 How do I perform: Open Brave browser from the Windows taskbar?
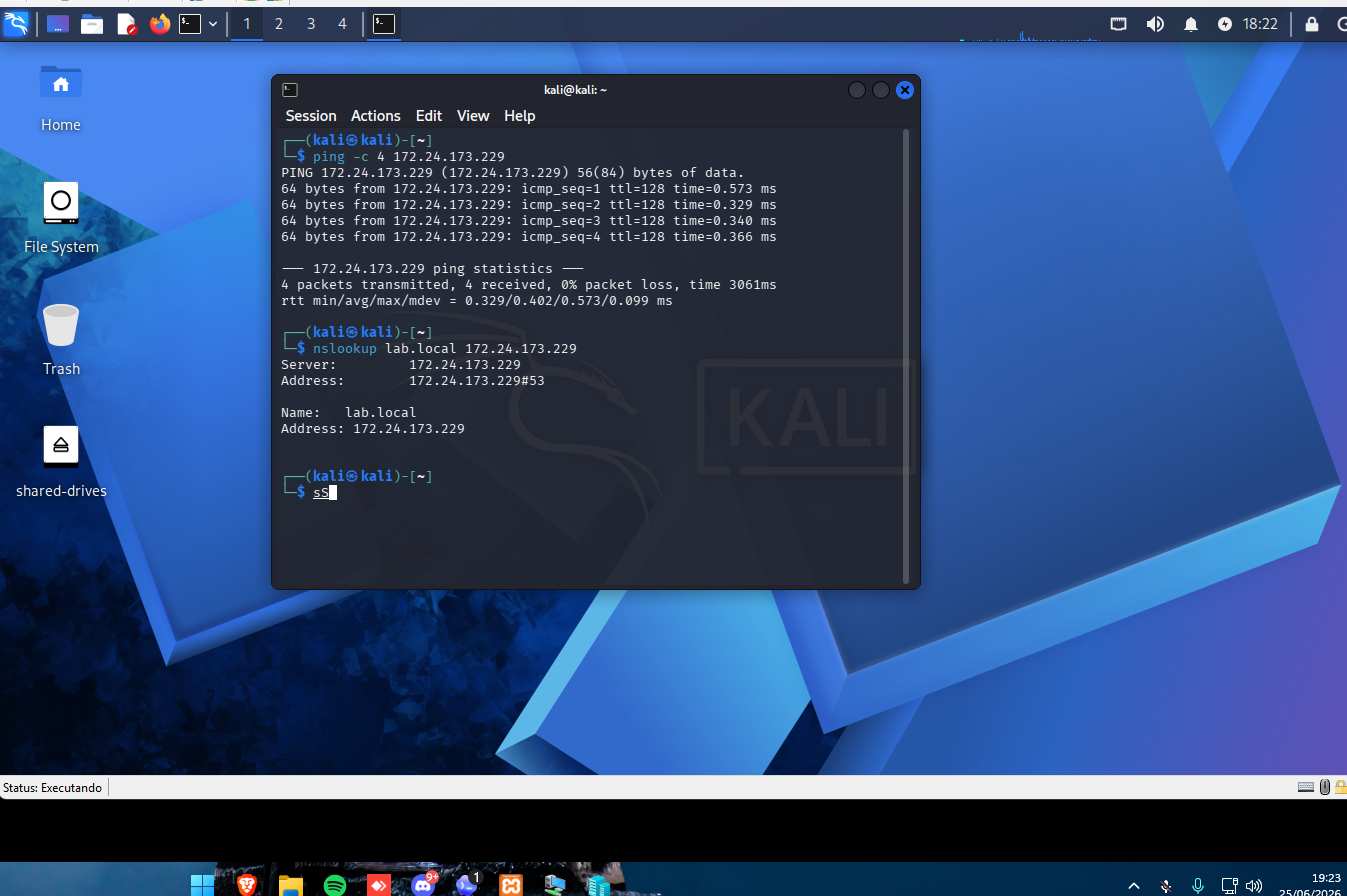(x=246, y=884)
